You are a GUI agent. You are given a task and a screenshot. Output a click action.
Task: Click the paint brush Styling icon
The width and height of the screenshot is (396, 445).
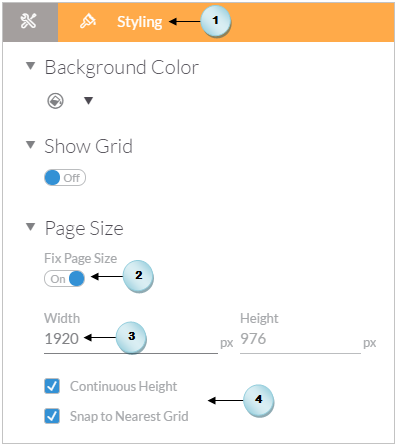click(x=88, y=21)
